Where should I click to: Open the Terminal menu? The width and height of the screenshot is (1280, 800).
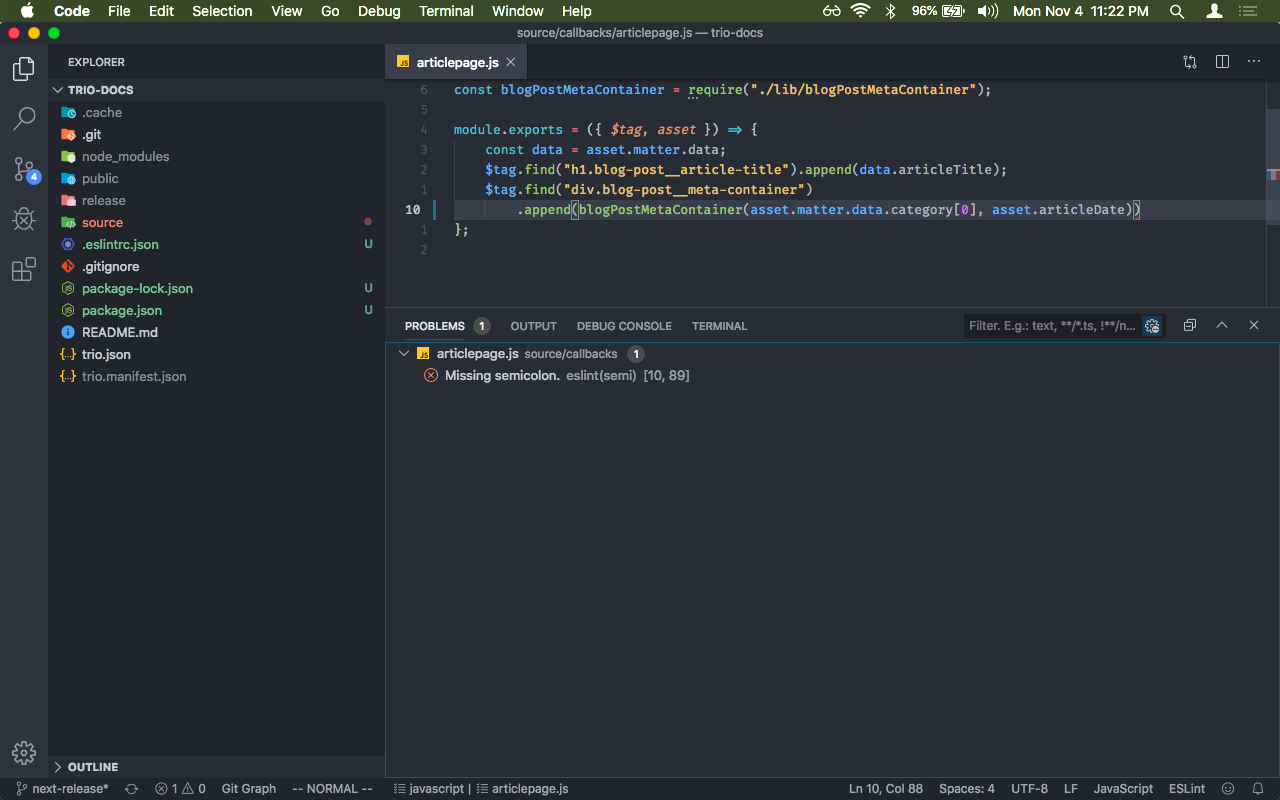click(x=446, y=11)
